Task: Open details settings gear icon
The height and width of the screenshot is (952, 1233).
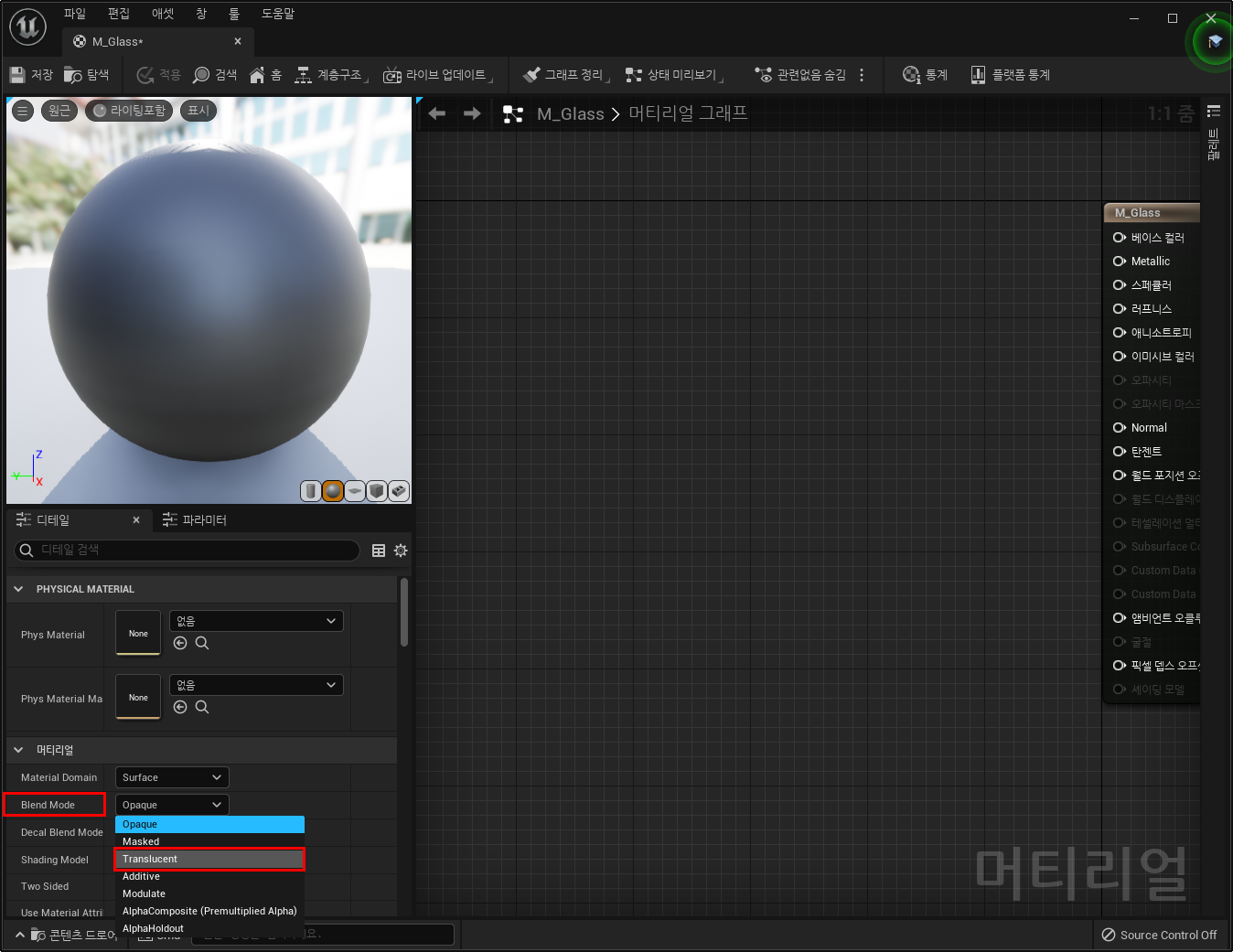Action: click(x=401, y=551)
